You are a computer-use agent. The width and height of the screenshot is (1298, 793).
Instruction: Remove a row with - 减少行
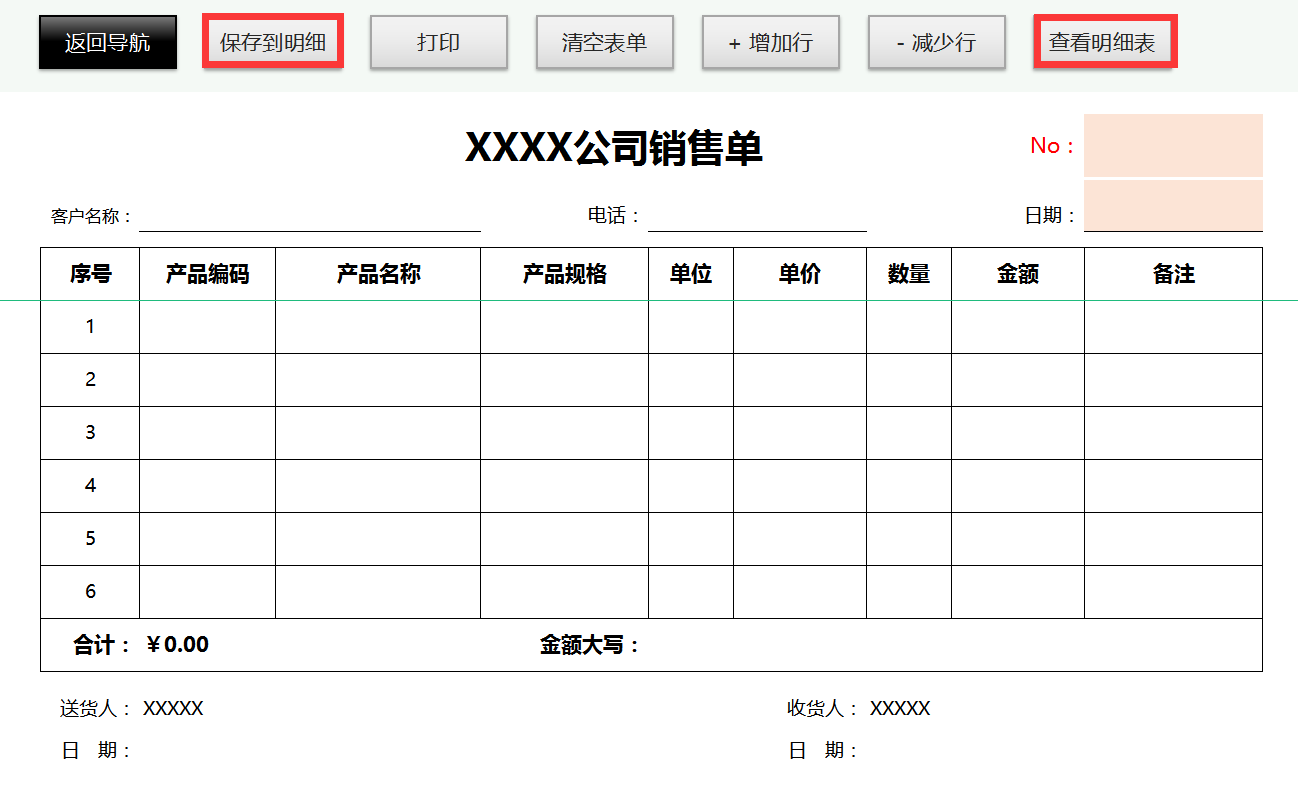tap(936, 43)
